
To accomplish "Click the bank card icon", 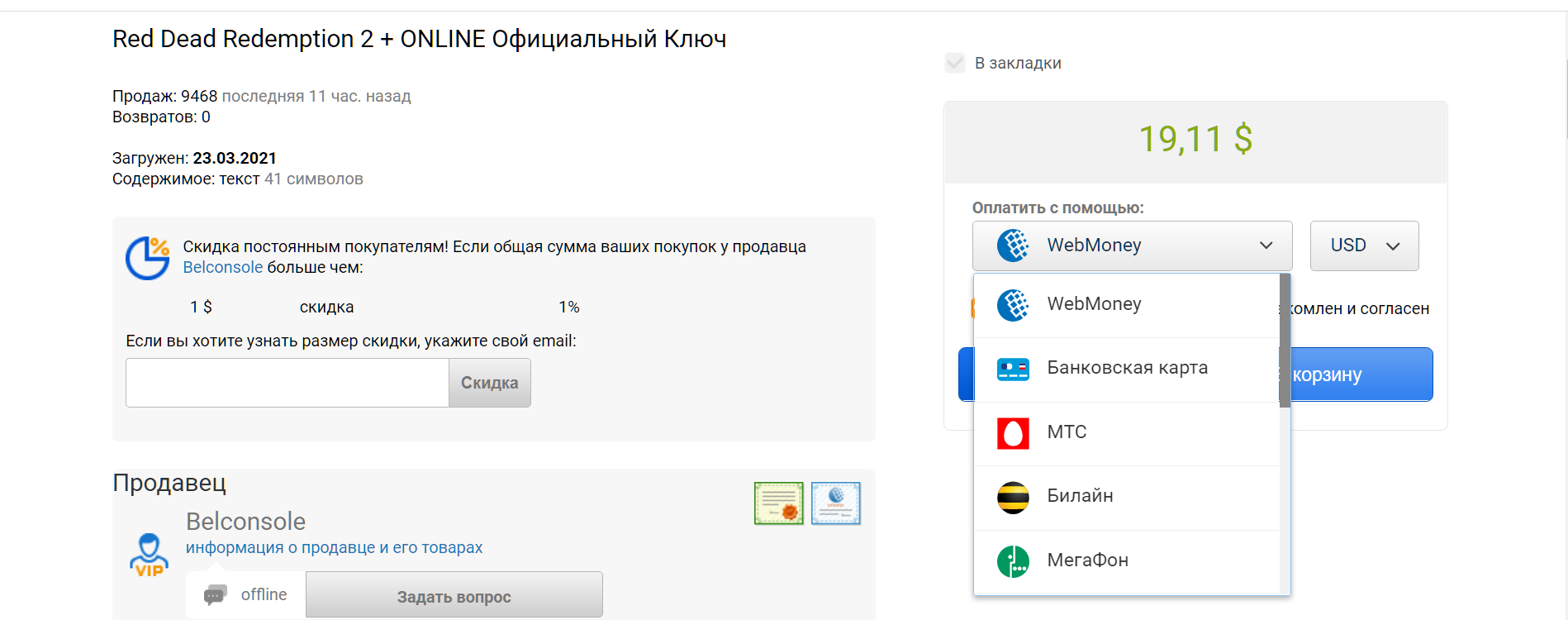I will 1013,369.
